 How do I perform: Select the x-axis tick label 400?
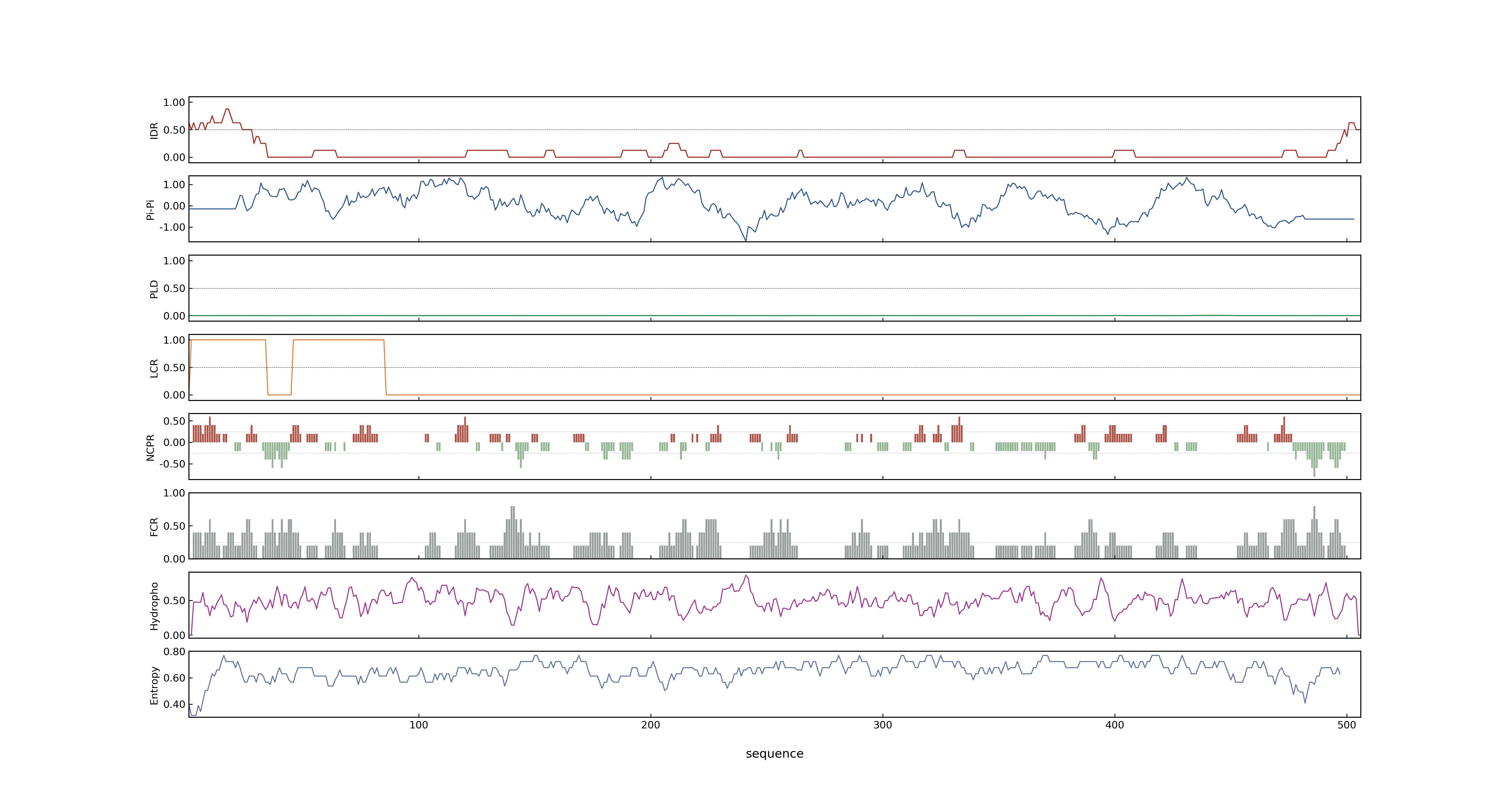(x=1114, y=725)
